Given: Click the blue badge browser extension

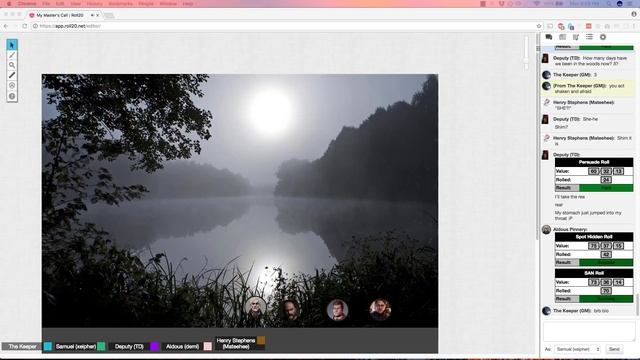Looking at the screenshot, I should (571, 26).
